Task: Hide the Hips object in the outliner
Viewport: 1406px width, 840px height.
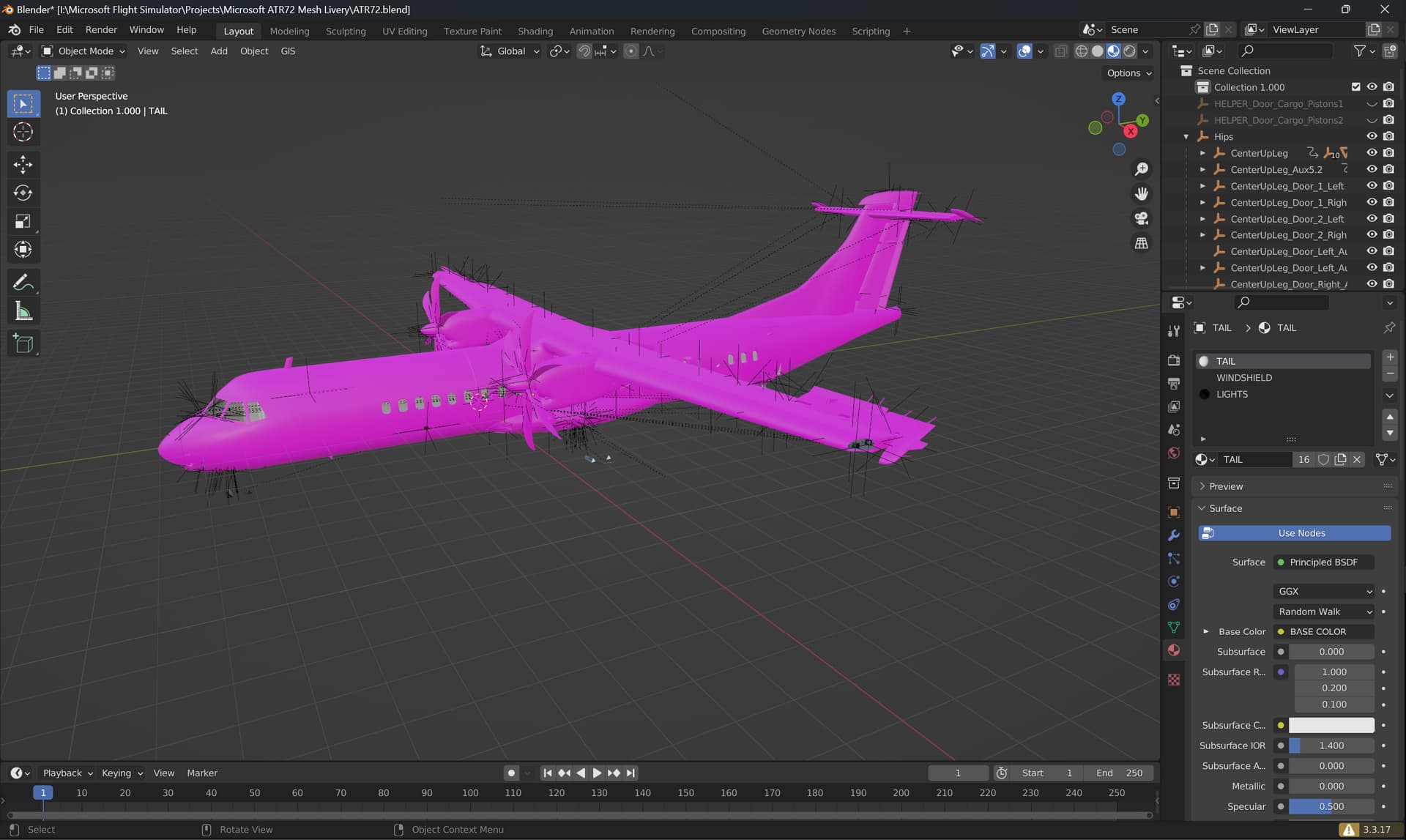Action: click(1372, 136)
